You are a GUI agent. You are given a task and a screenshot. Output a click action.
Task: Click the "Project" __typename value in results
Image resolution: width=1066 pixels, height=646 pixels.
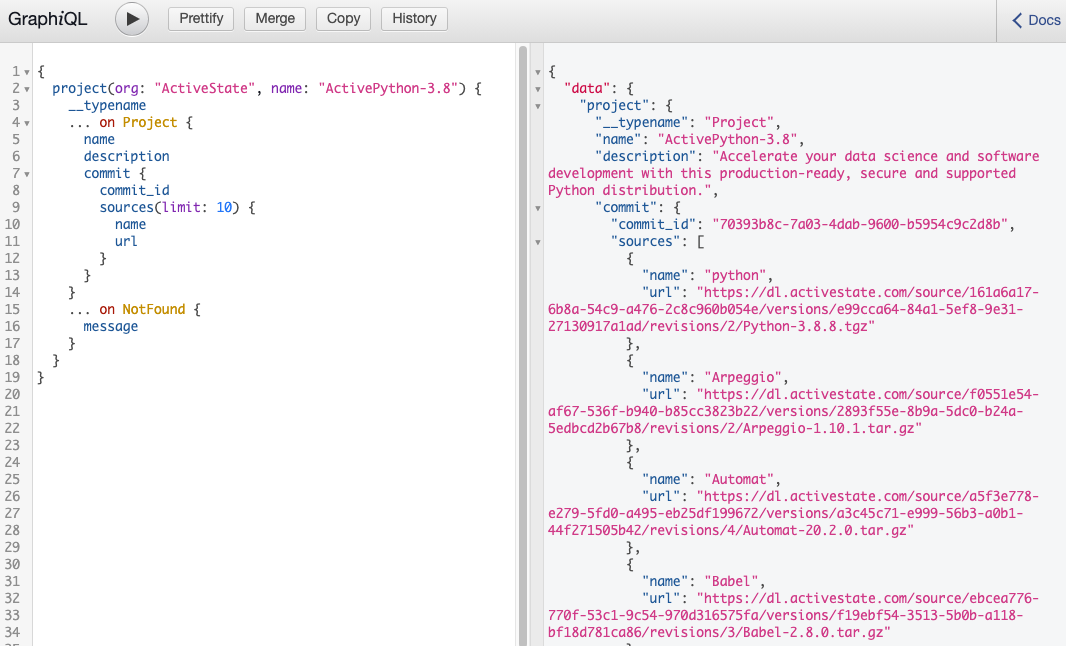click(739, 122)
